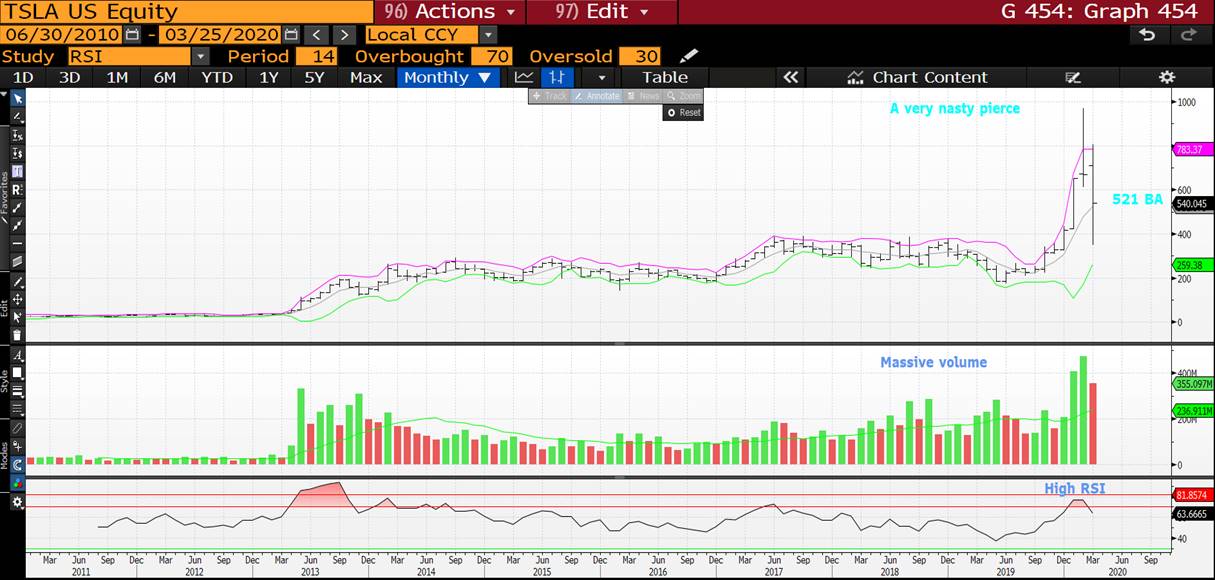Screen dimensions: 1215x580
Task: Toggle the Track crosshair mode
Action: point(550,96)
